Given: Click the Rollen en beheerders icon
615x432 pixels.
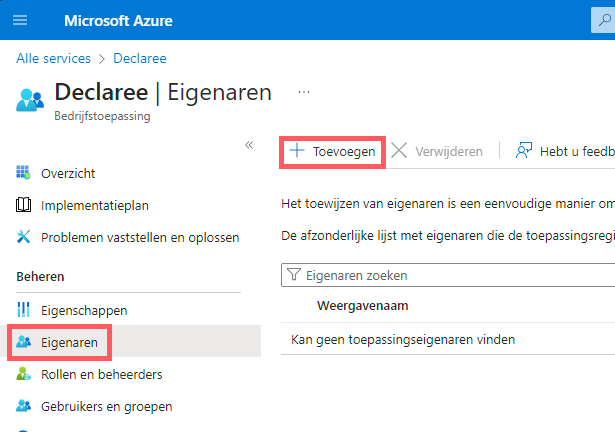Looking at the screenshot, I should point(25,374).
